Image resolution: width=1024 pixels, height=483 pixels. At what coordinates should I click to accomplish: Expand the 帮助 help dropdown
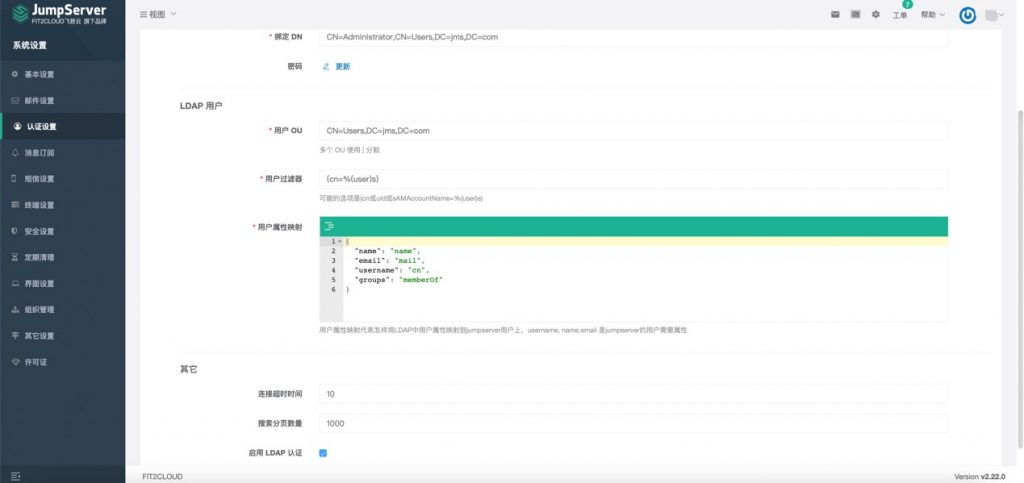tap(933, 14)
